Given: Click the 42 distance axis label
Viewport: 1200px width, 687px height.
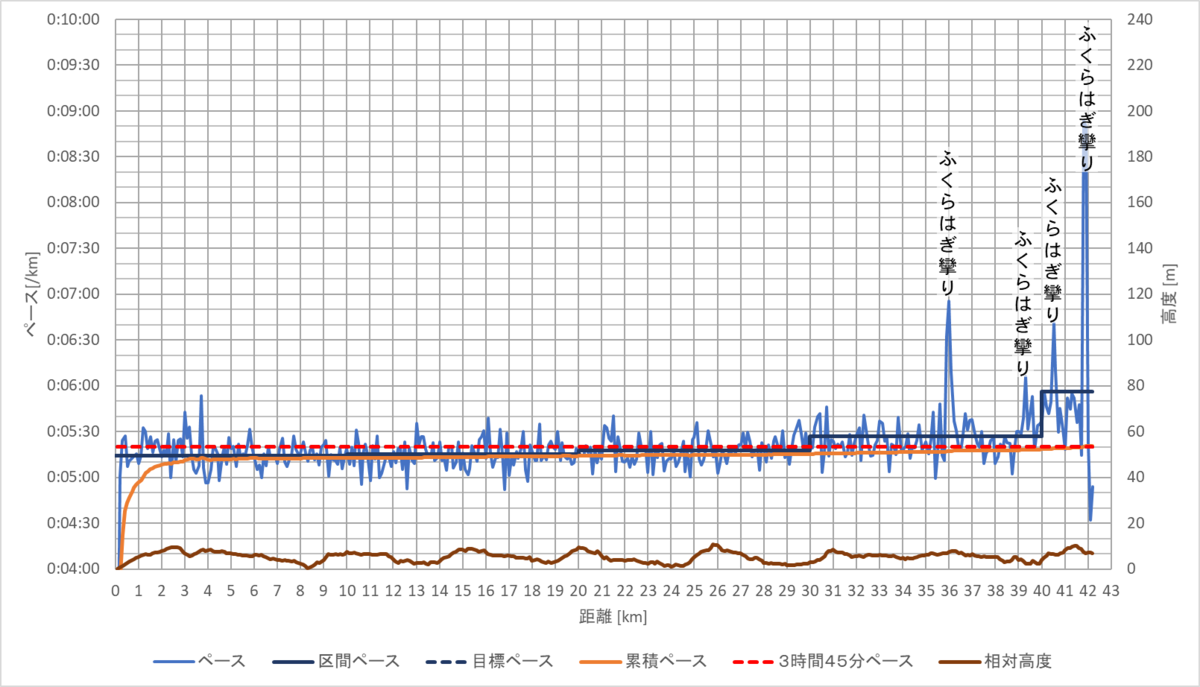Looking at the screenshot, I should pyautogui.click(x=1087, y=590).
